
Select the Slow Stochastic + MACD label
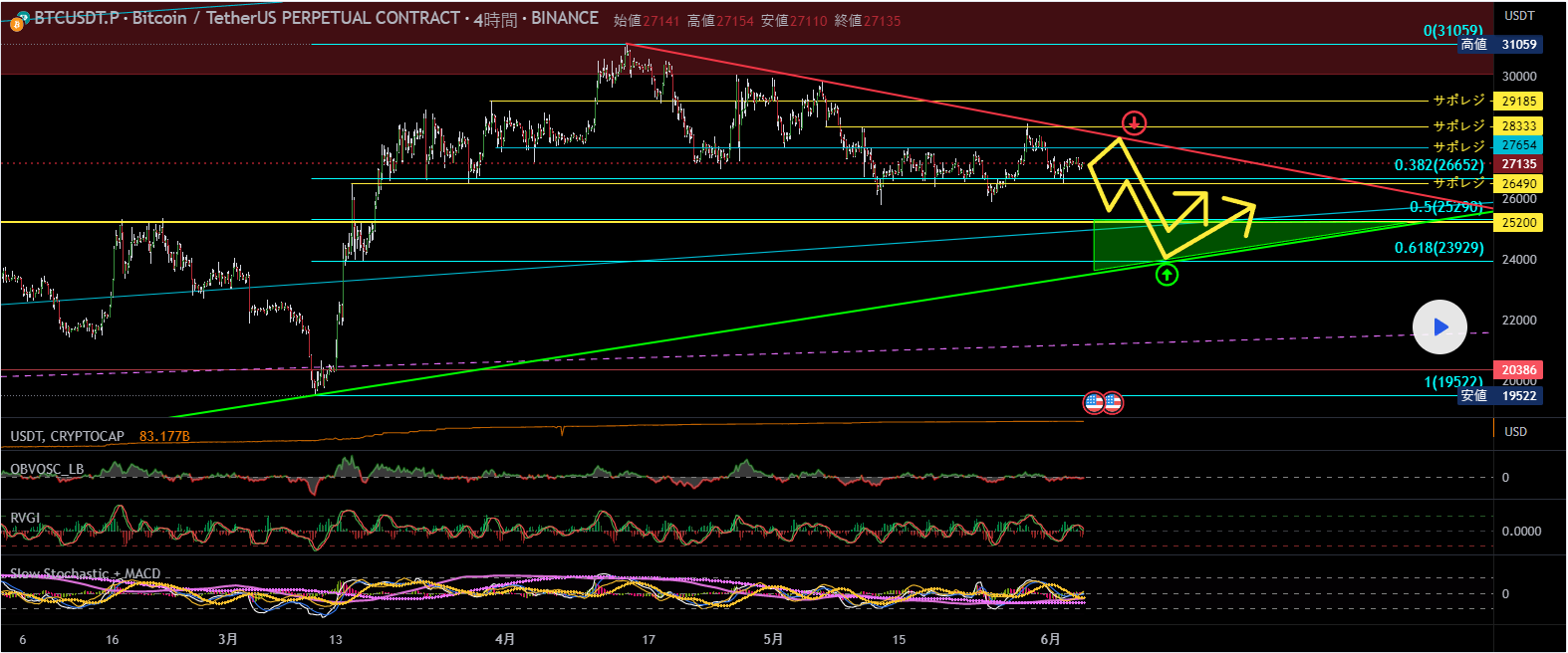pyautogui.click(x=85, y=573)
